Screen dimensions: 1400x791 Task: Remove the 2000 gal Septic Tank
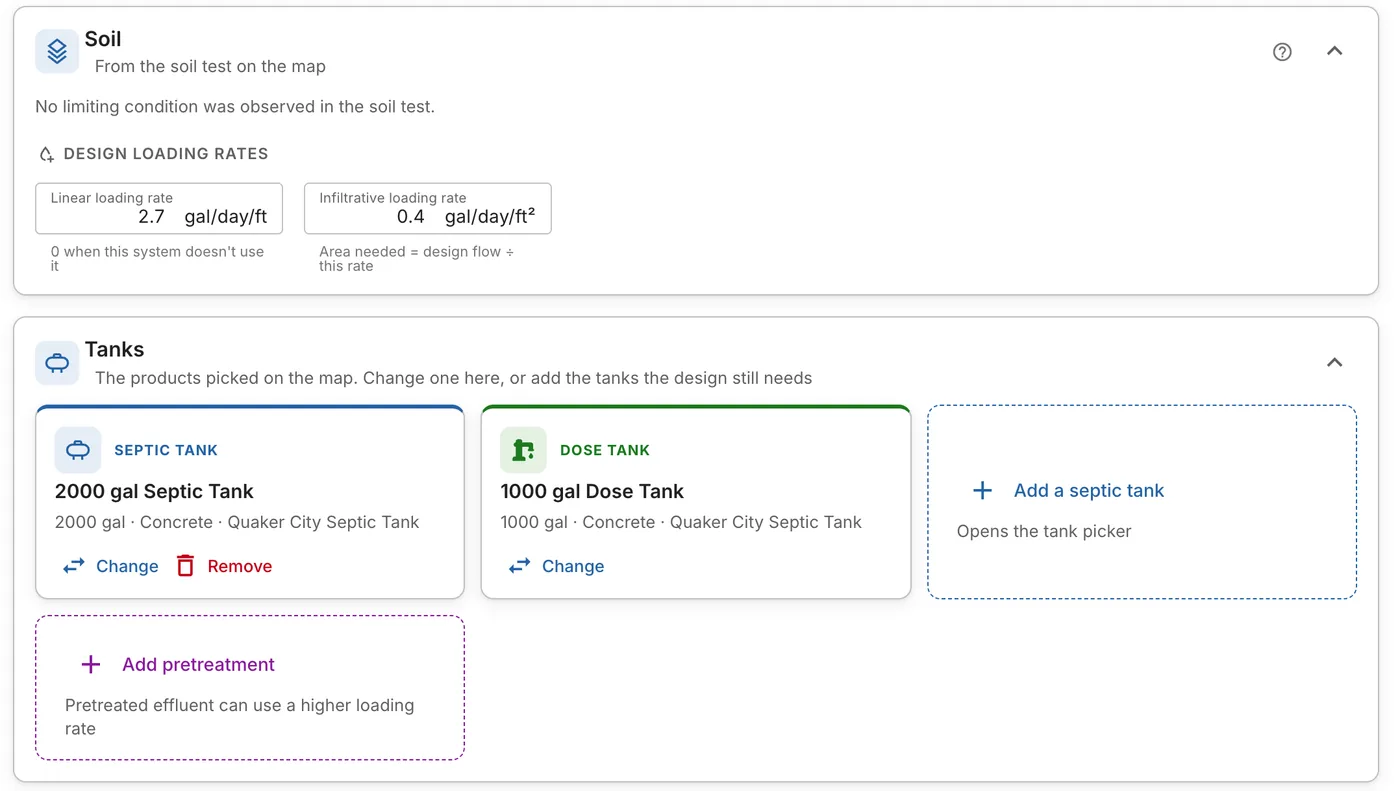click(224, 566)
